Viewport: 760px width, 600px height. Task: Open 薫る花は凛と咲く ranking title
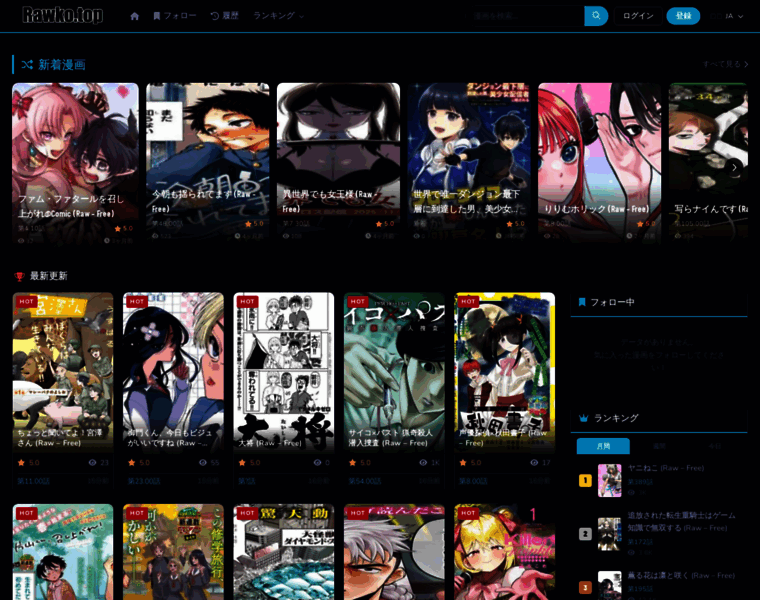(681, 576)
